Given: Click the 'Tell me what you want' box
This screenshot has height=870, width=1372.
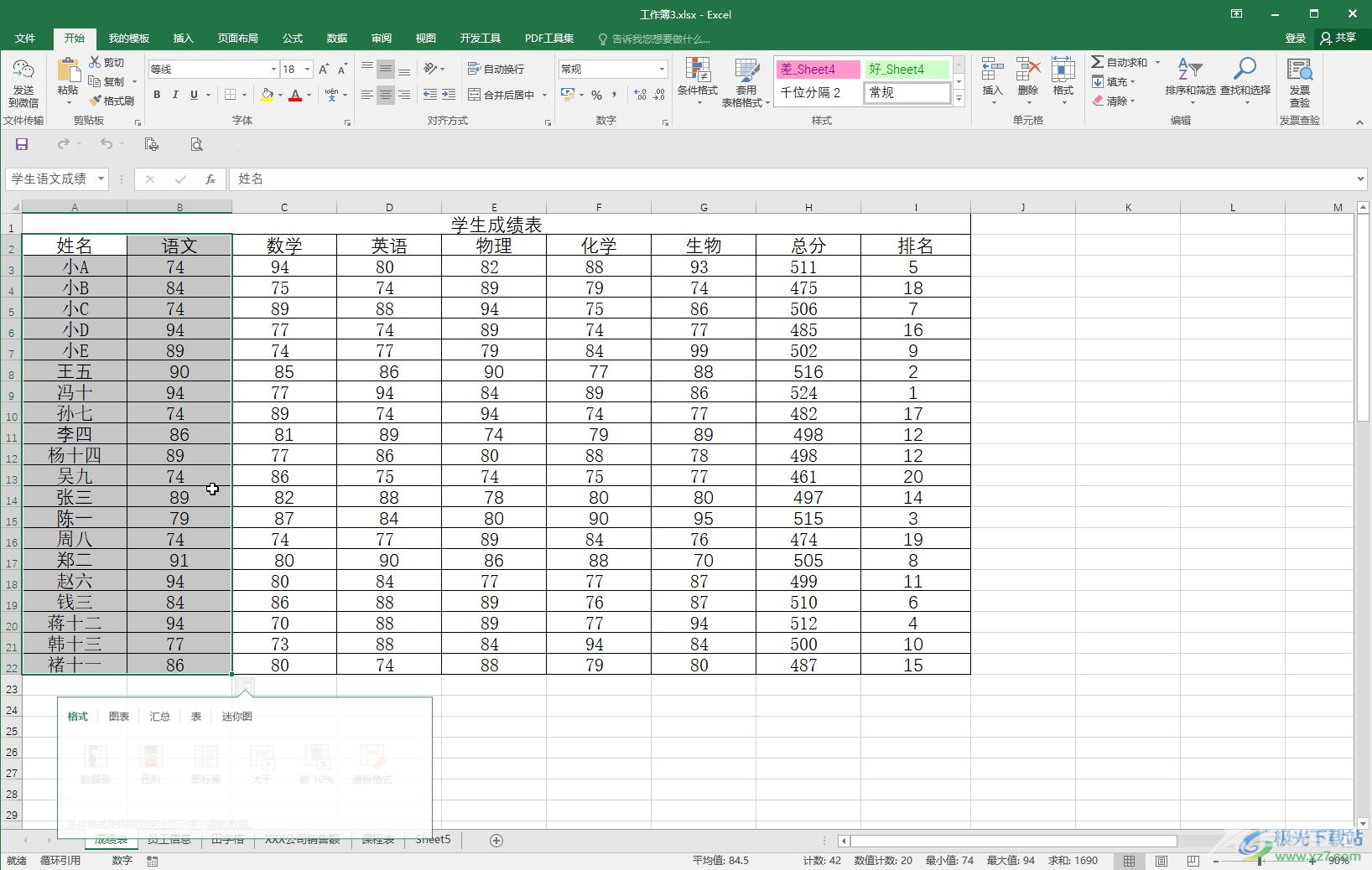Looking at the screenshot, I should coord(654,39).
